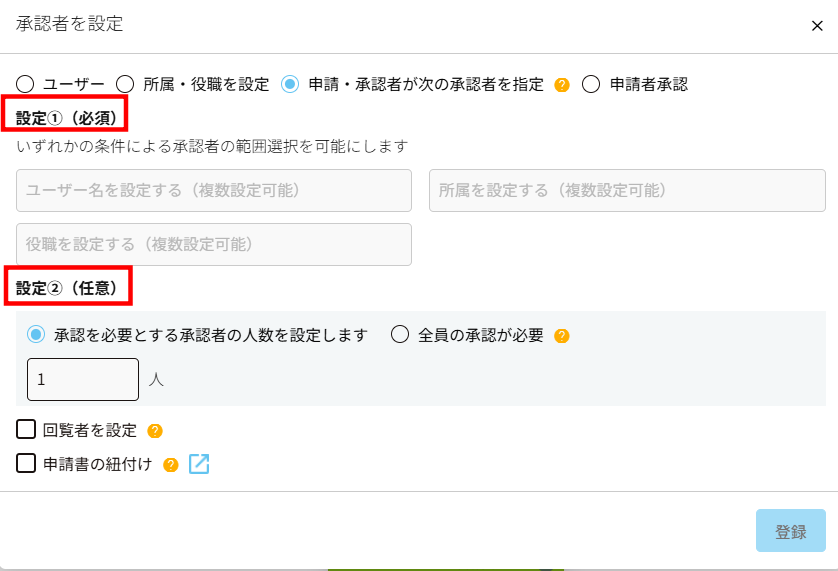
Task: Select the 申請者承認 radio option
Action: pyautogui.click(x=591, y=84)
